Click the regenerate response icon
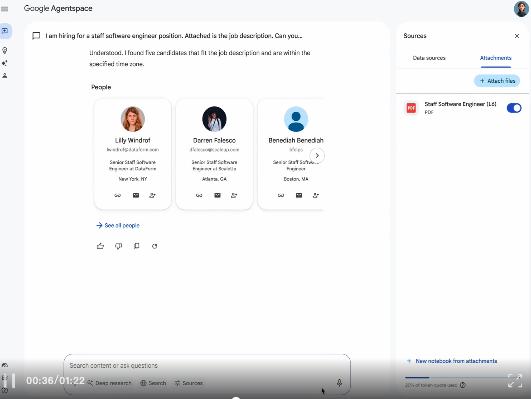The width and height of the screenshot is (531, 399). click(x=154, y=246)
